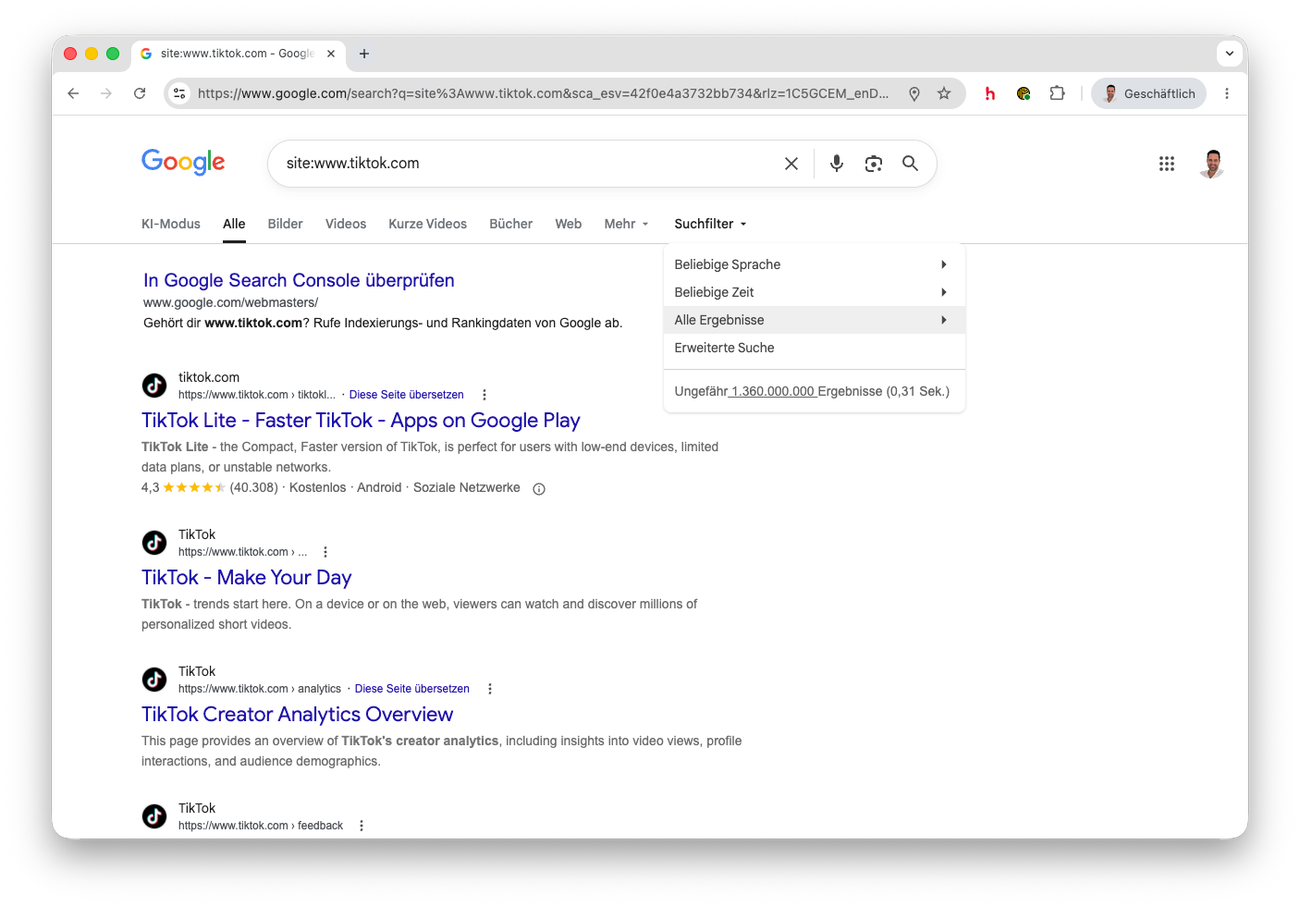This screenshot has height=907, width=1300.
Task: Switch to the Kurze Videos tab
Action: coord(428,224)
